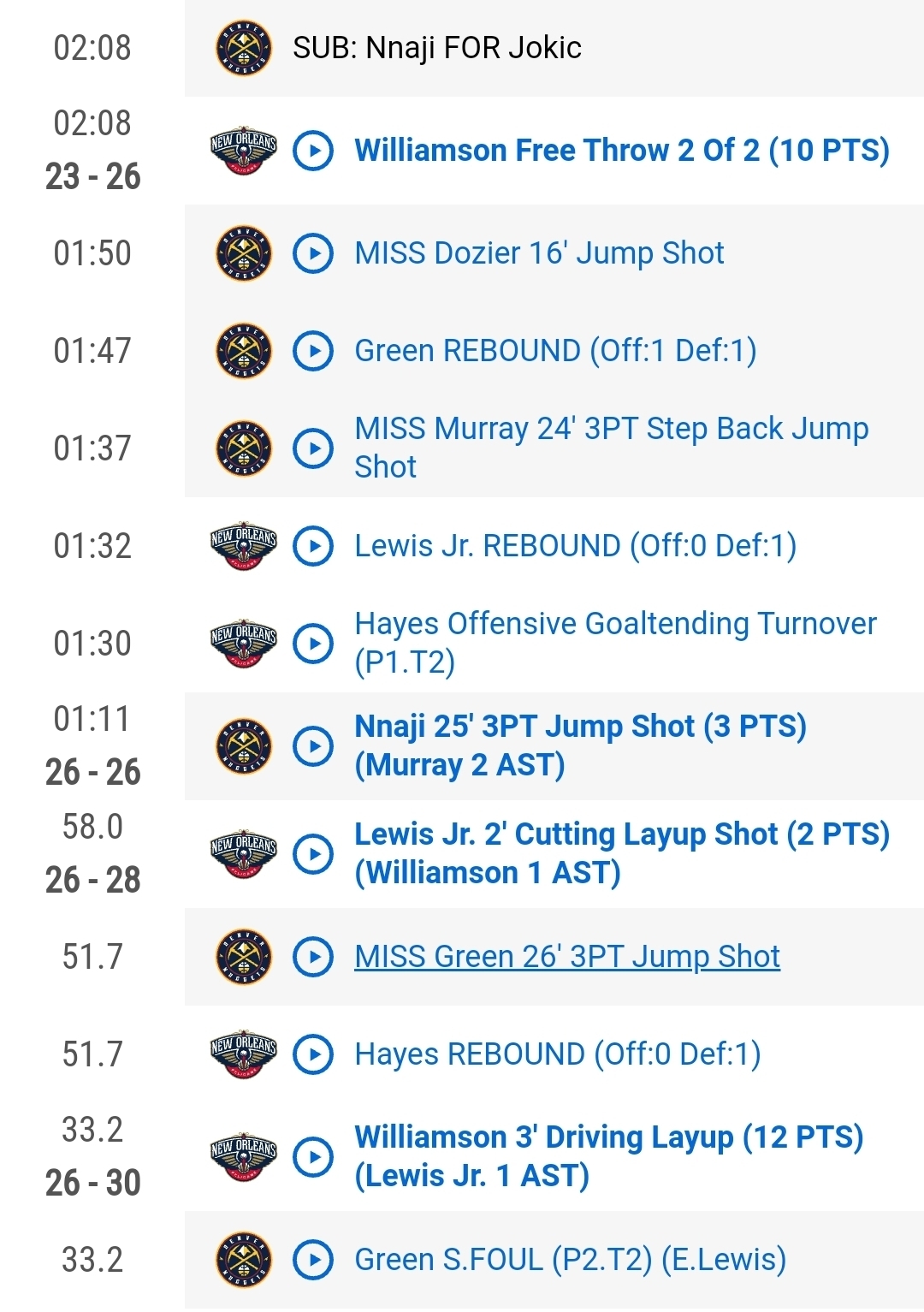Image resolution: width=924 pixels, height=1312 pixels.
Task: Click the Pelicans logo on Lewis Jr. rebound row
Action: 244,546
